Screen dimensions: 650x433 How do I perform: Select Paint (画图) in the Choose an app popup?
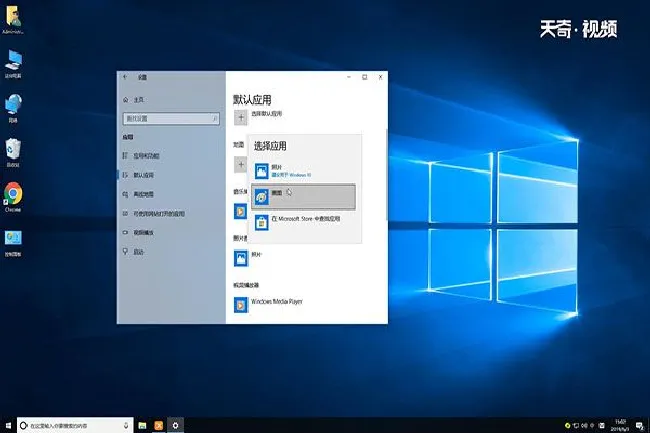(303, 196)
